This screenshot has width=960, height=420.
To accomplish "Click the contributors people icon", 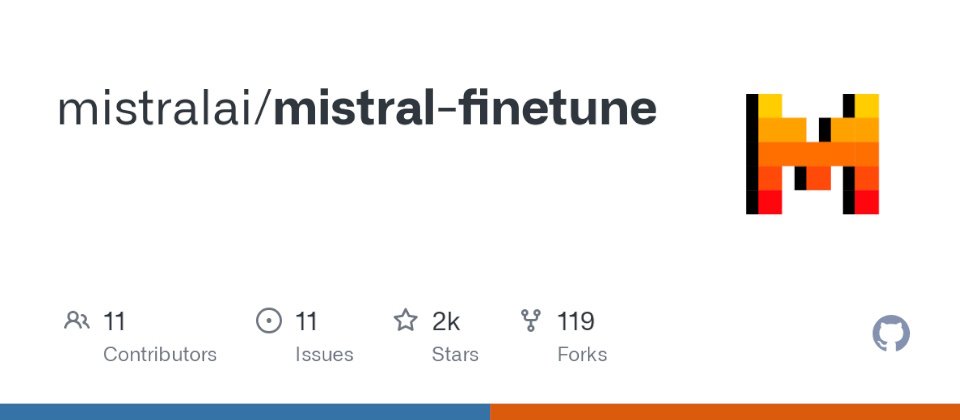I will 77,320.
